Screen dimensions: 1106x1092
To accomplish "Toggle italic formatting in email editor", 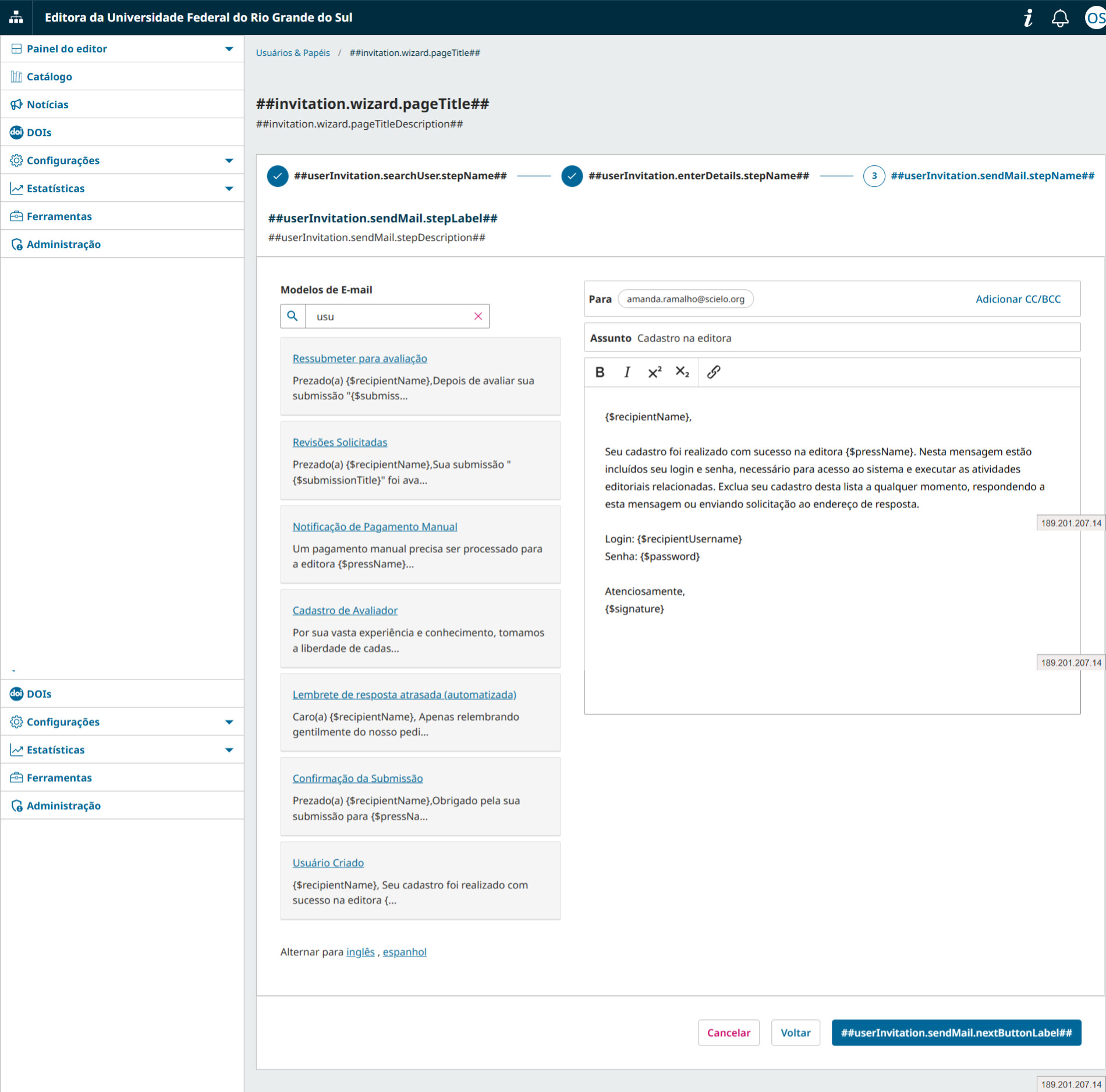I will [x=627, y=372].
